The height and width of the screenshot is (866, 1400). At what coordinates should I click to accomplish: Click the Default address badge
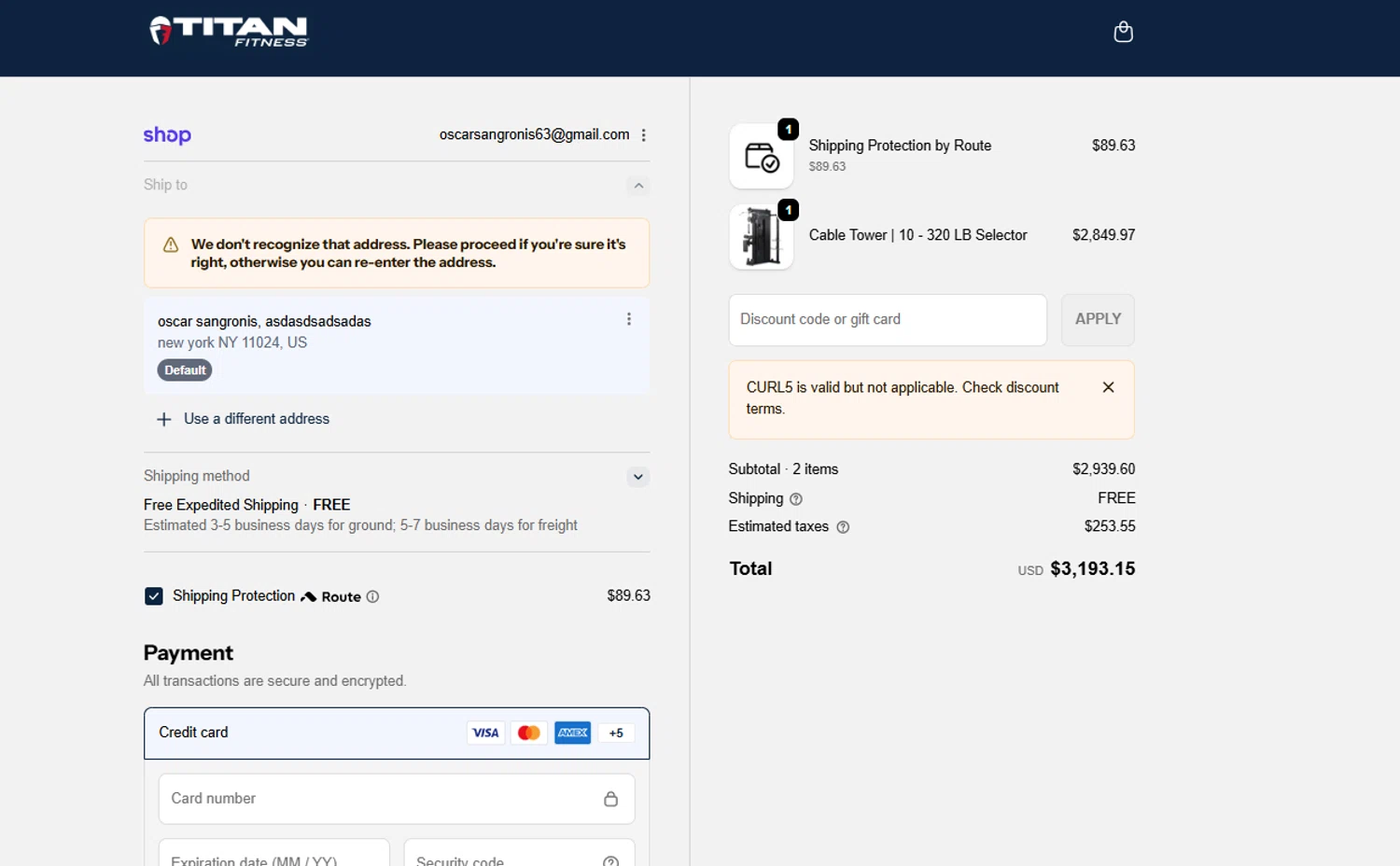coord(185,370)
